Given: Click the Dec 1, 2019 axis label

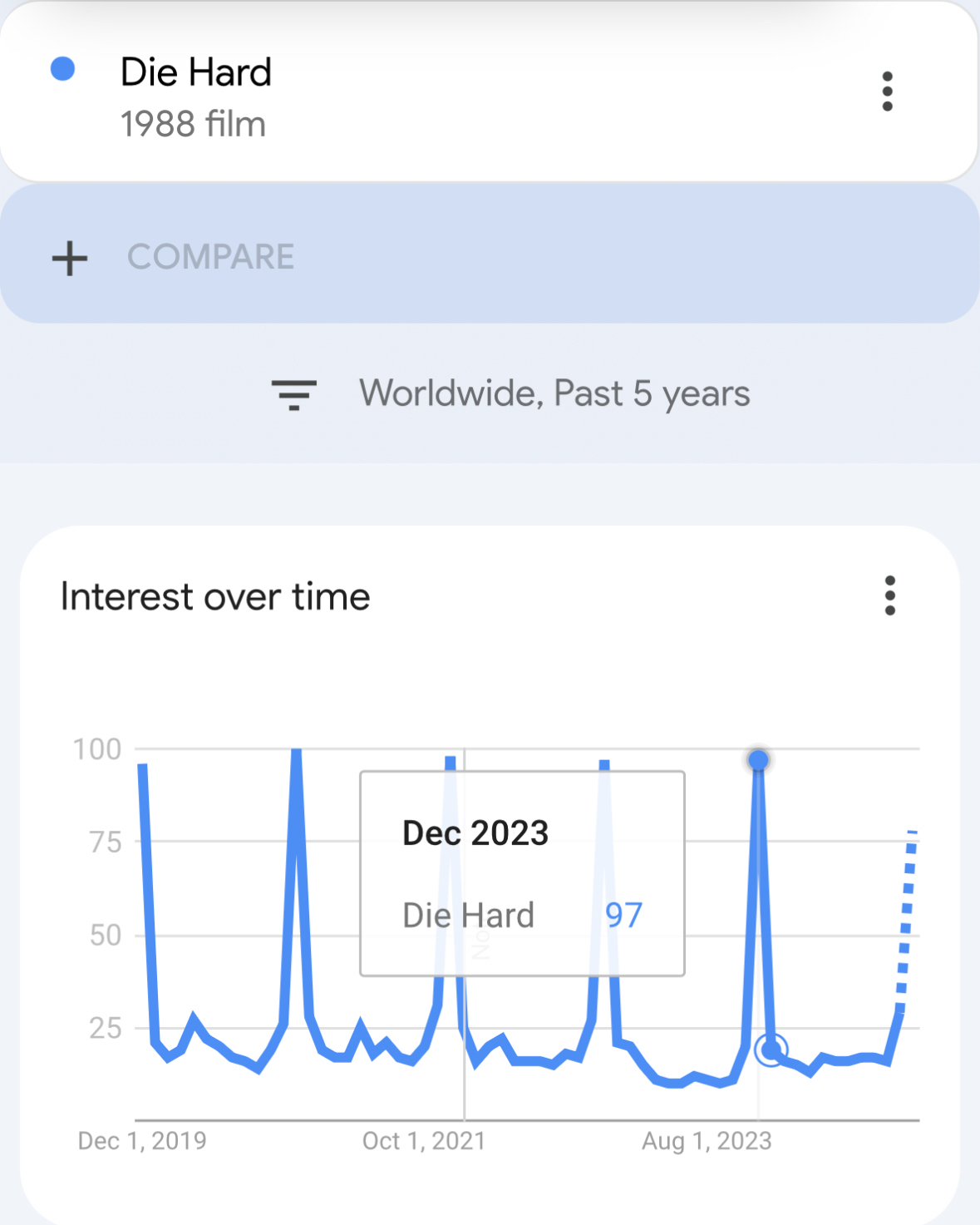Looking at the screenshot, I should (142, 1141).
